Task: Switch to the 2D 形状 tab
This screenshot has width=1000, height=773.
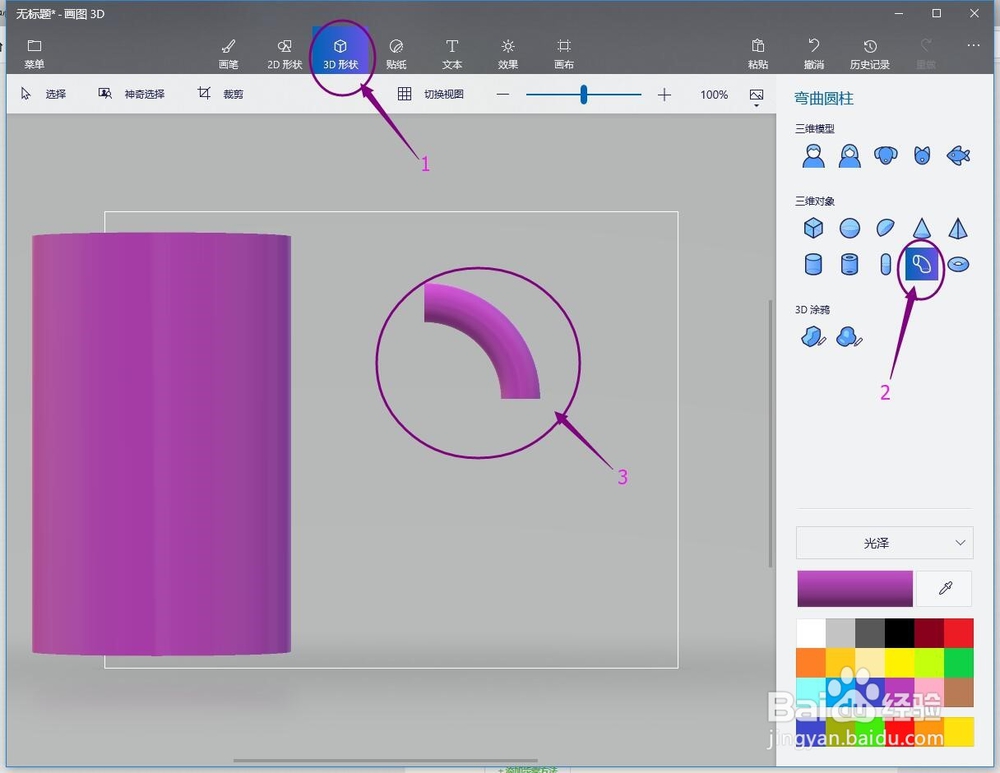Action: click(x=284, y=54)
